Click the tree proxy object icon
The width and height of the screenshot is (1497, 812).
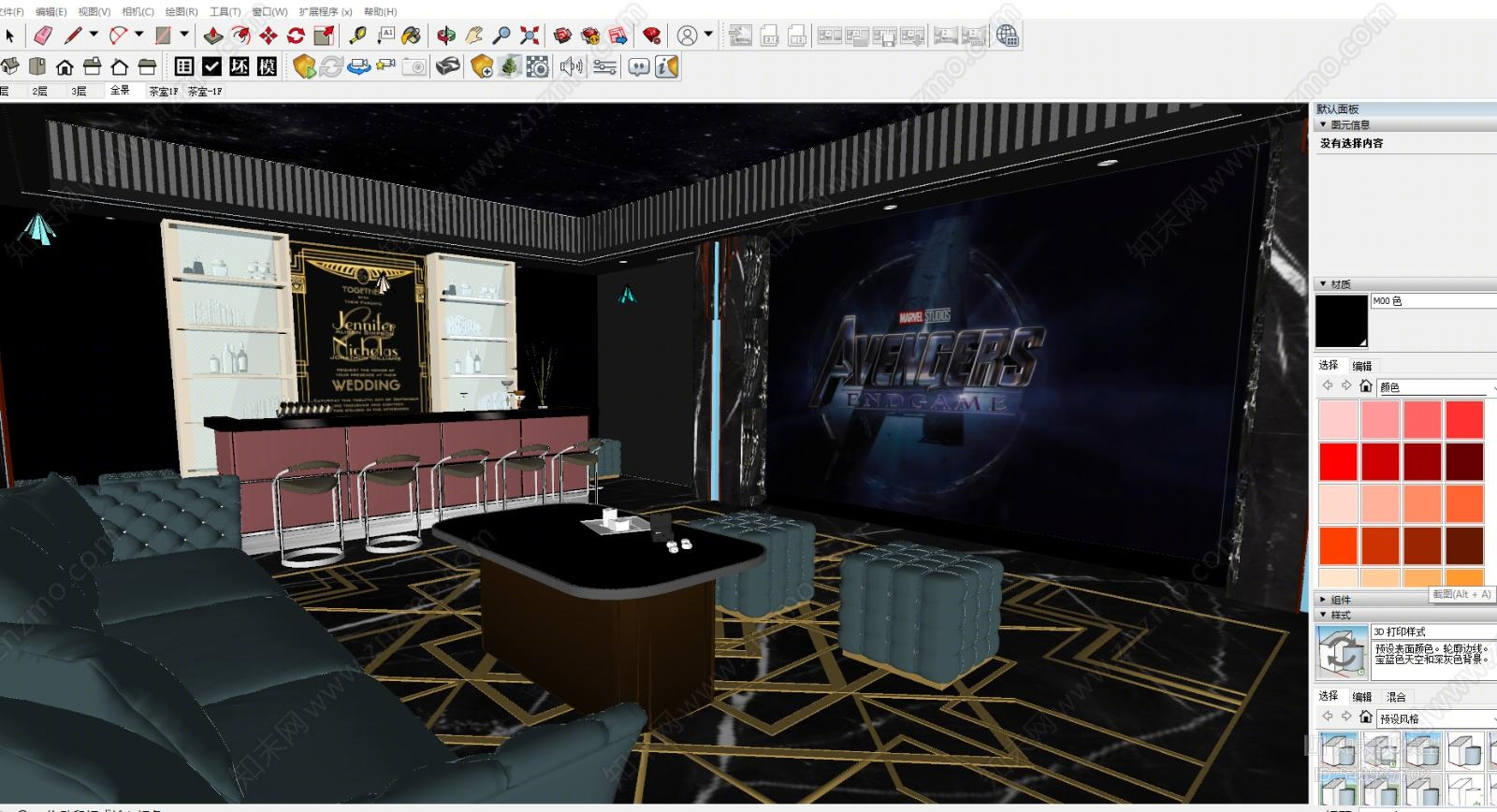click(510, 66)
